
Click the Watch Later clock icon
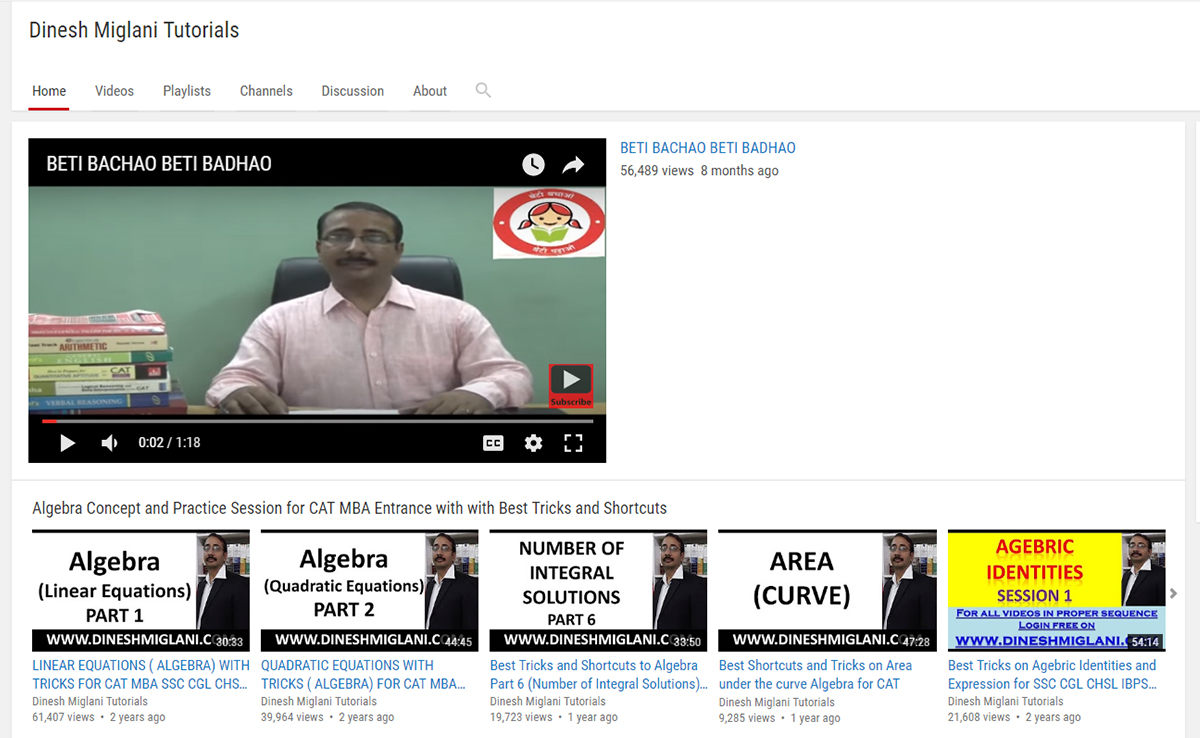pos(533,164)
